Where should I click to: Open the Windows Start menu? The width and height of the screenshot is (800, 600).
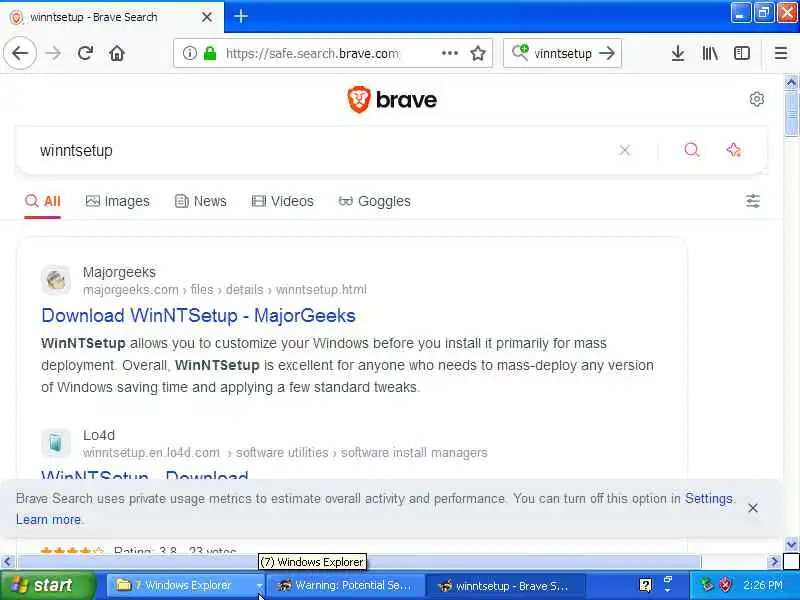click(x=47, y=585)
